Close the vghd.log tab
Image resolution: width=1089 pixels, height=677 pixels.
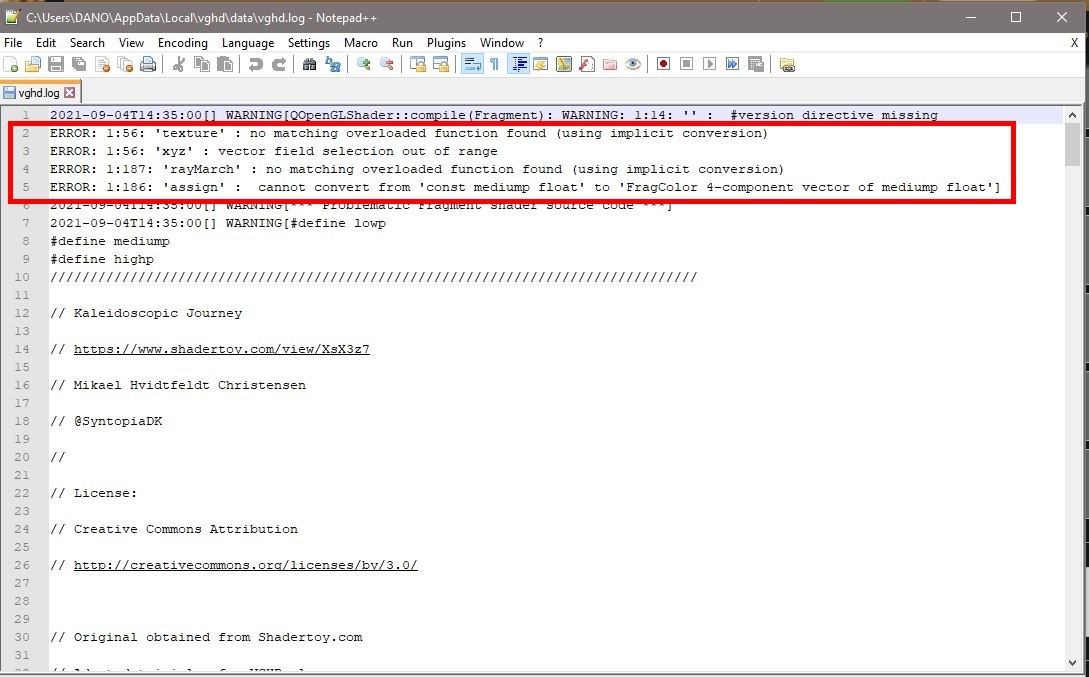pyautogui.click(x=70, y=93)
